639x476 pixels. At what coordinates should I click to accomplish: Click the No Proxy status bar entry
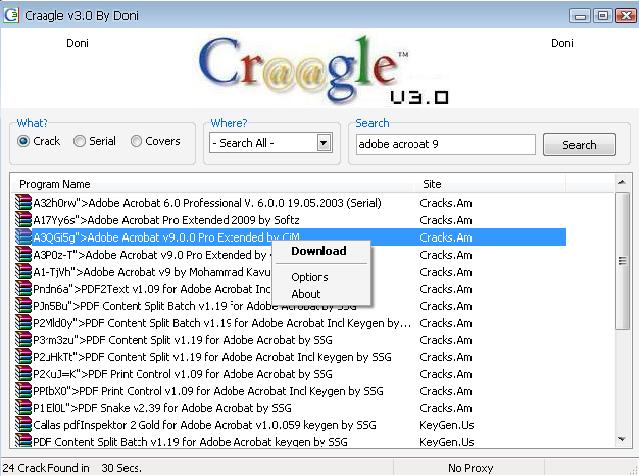click(x=471, y=468)
